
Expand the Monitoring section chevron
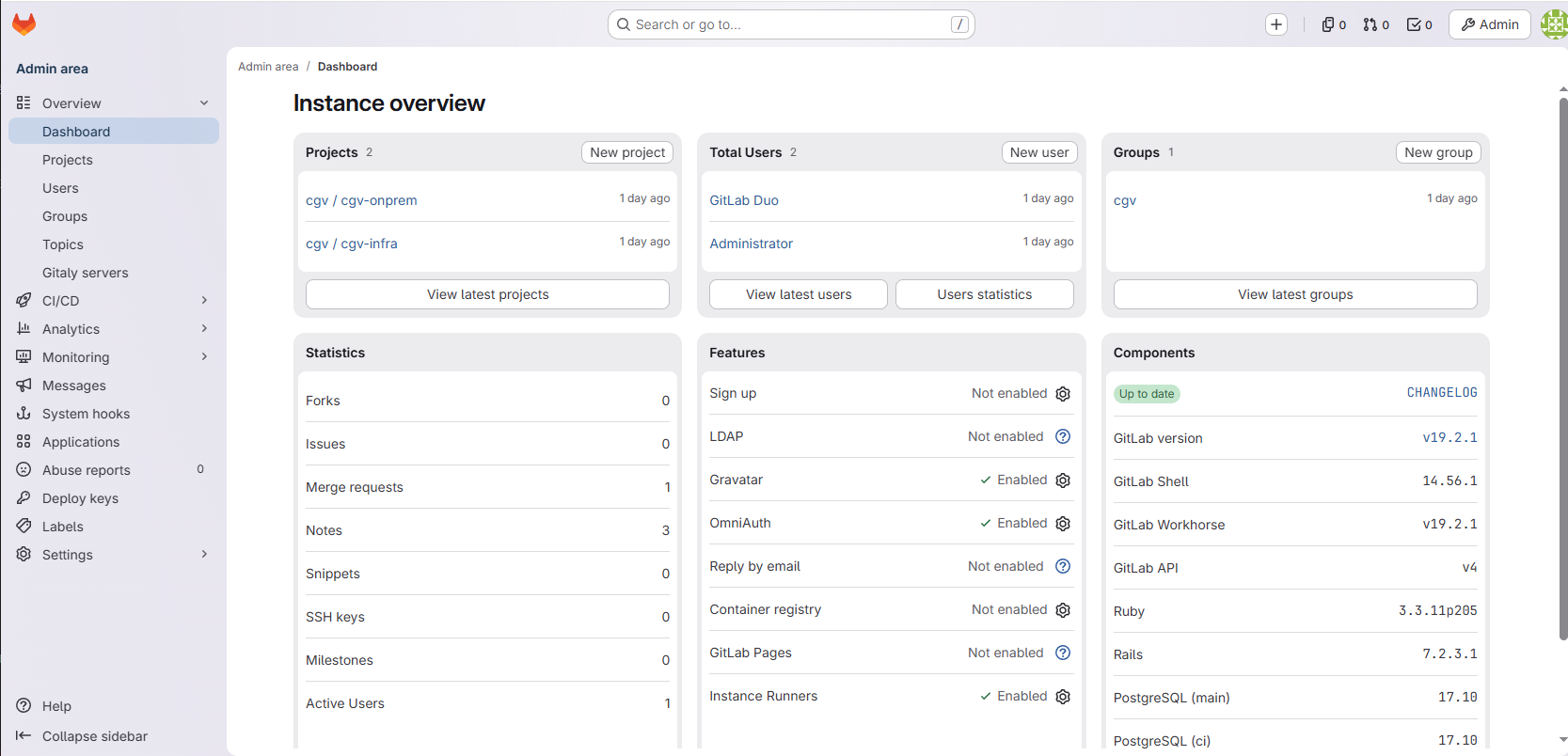204,356
